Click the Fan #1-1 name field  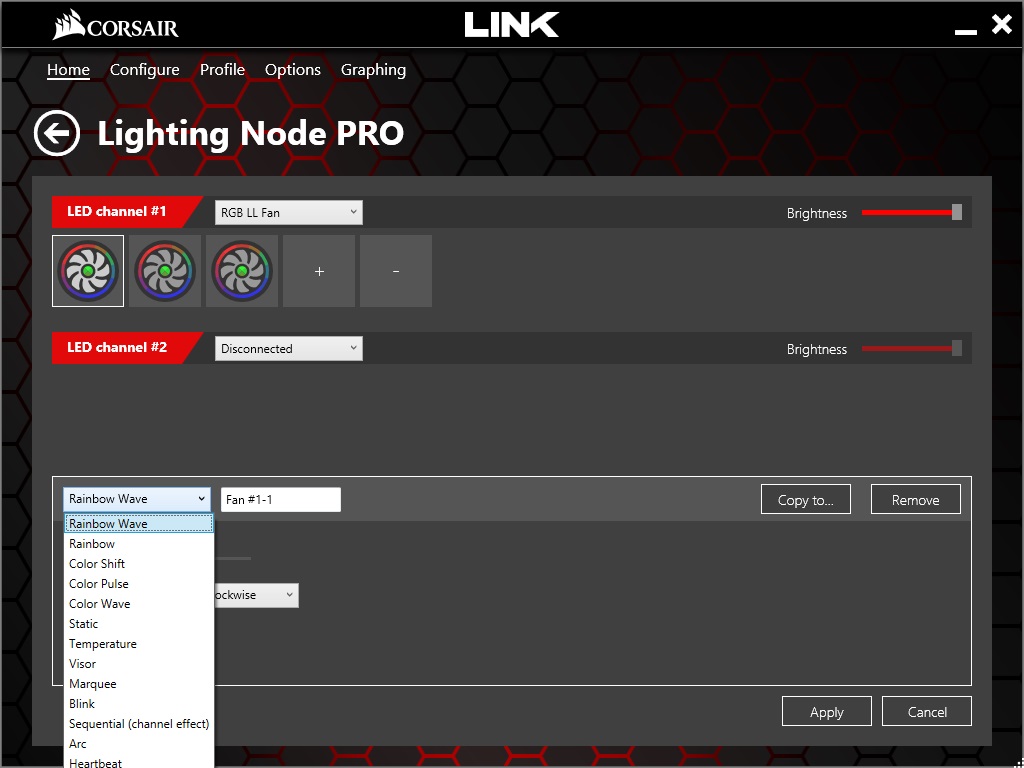[281, 500]
